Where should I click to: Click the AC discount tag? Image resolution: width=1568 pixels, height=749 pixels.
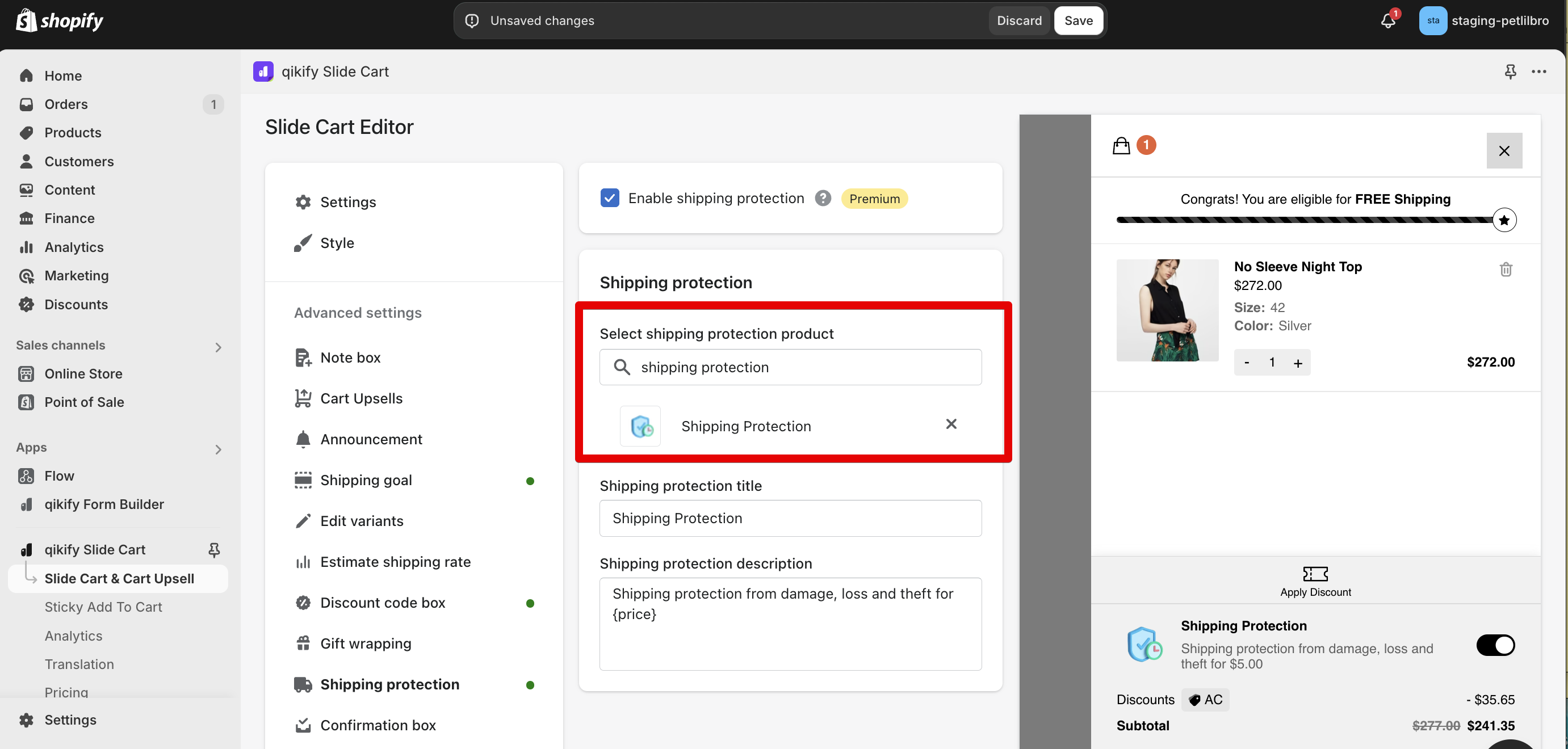pos(1205,700)
